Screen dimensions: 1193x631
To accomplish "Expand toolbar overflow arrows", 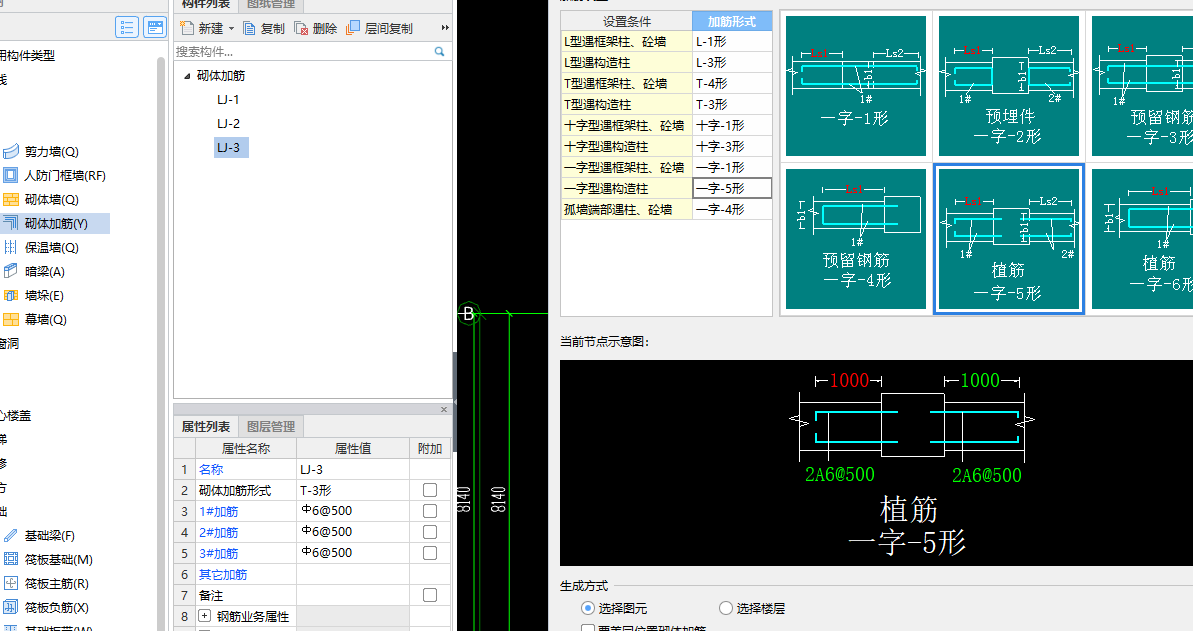I will pos(445,28).
